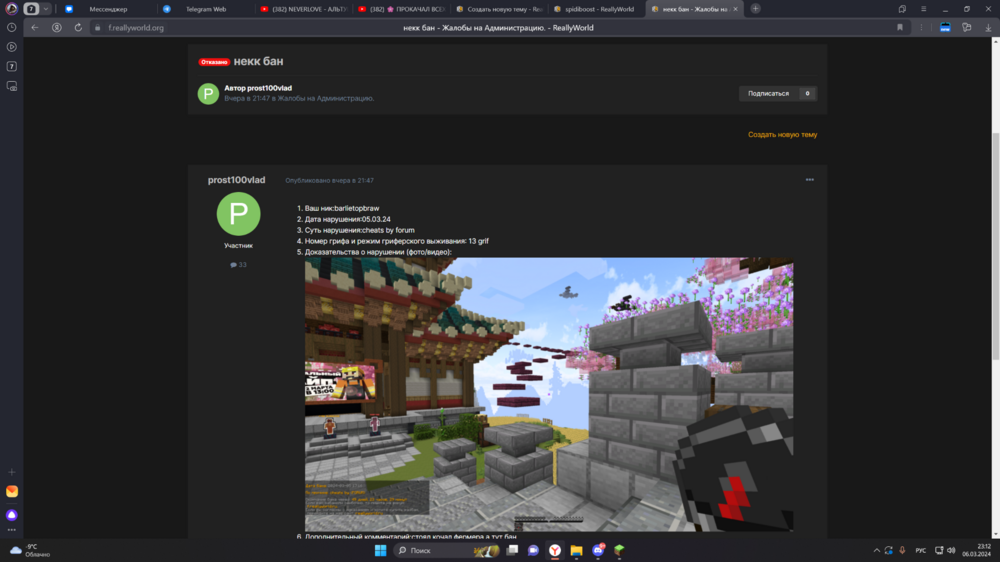The image size is (1000, 562).
Task: Open the browser history clock icon in the sidebar
Action: (11, 27)
